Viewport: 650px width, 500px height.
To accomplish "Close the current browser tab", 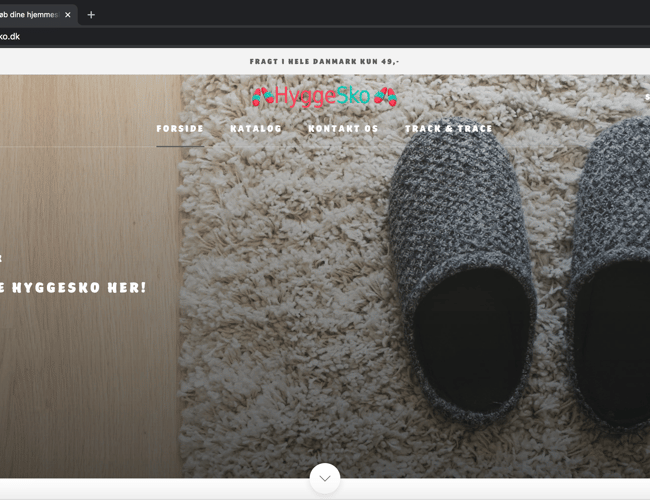I will [x=68, y=15].
